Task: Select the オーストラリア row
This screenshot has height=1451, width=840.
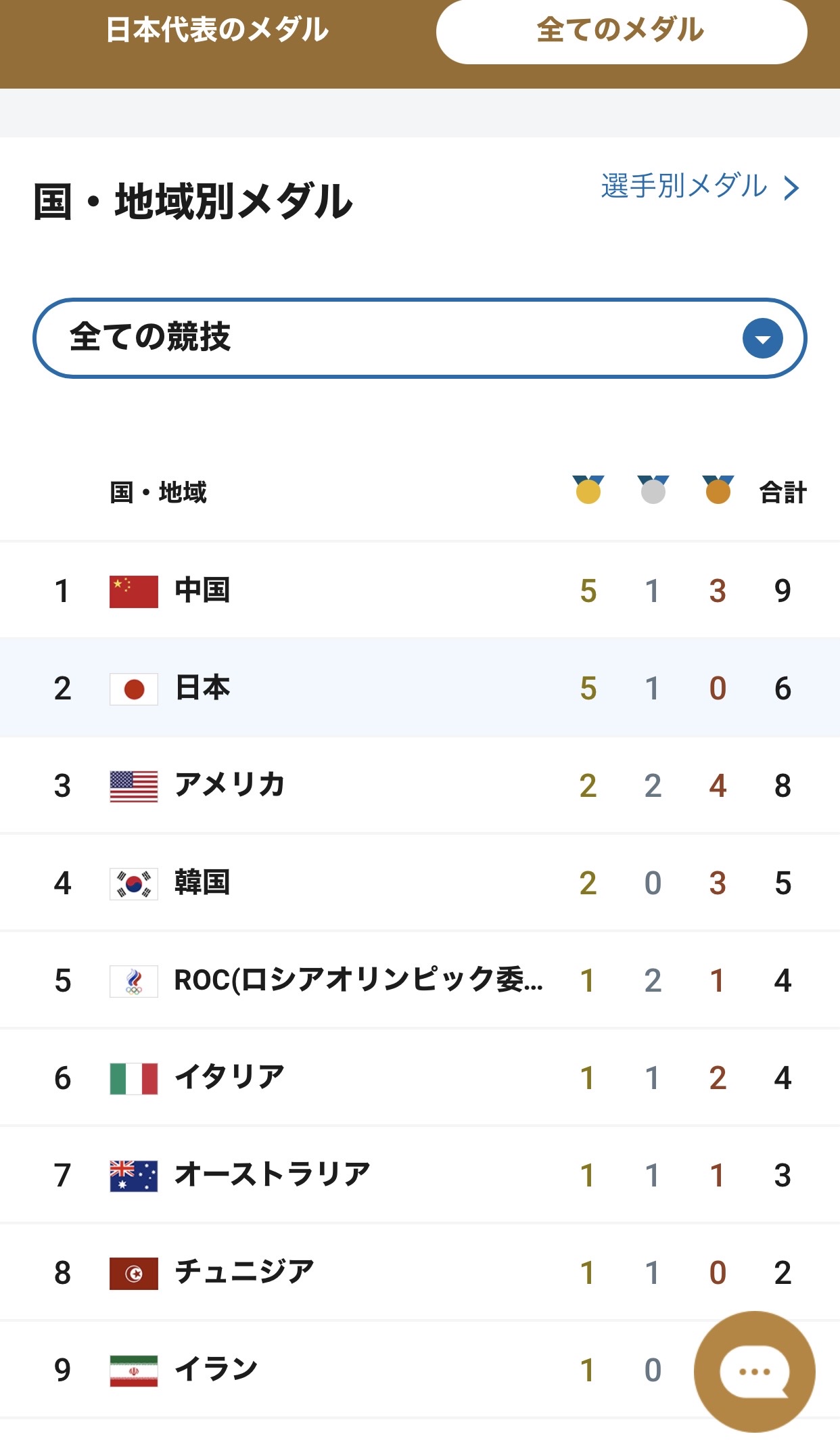Action: tap(420, 1176)
